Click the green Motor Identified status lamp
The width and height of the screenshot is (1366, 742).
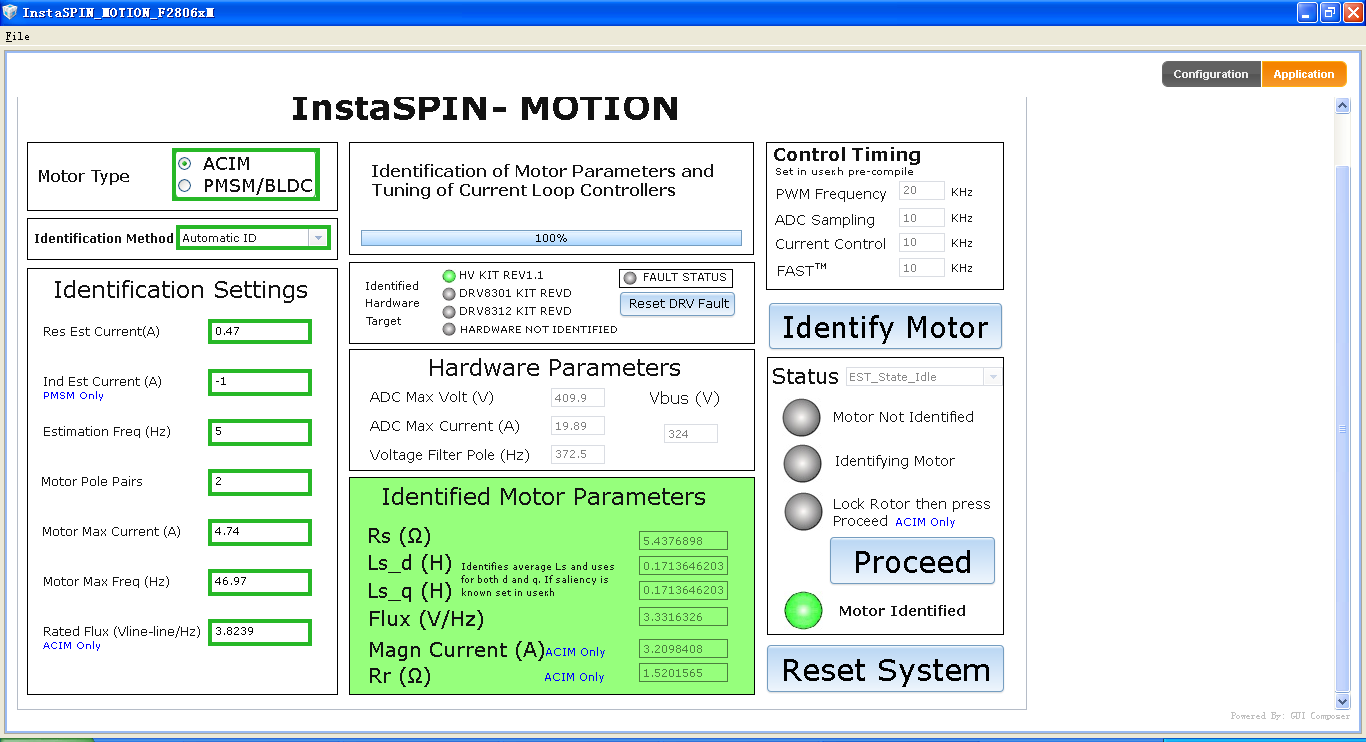803,611
